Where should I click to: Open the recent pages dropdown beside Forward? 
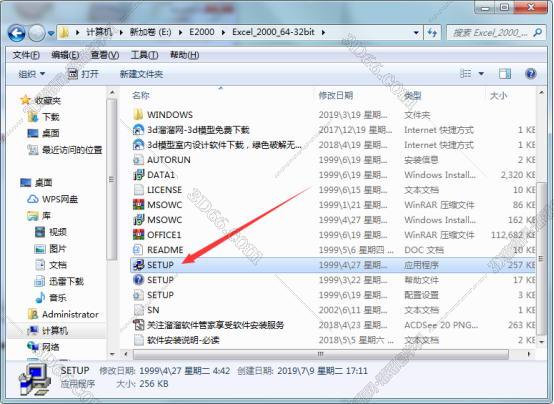coord(51,33)
